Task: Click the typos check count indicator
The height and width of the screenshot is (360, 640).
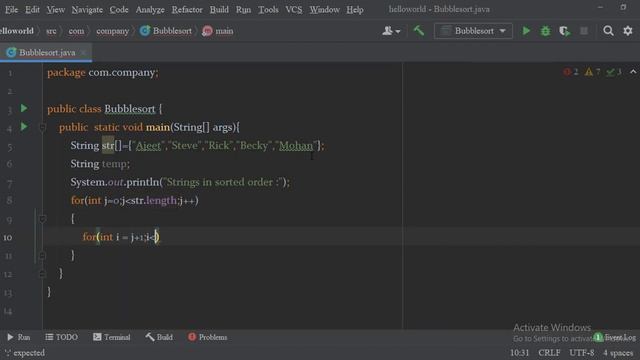Action: coord(613,72)
